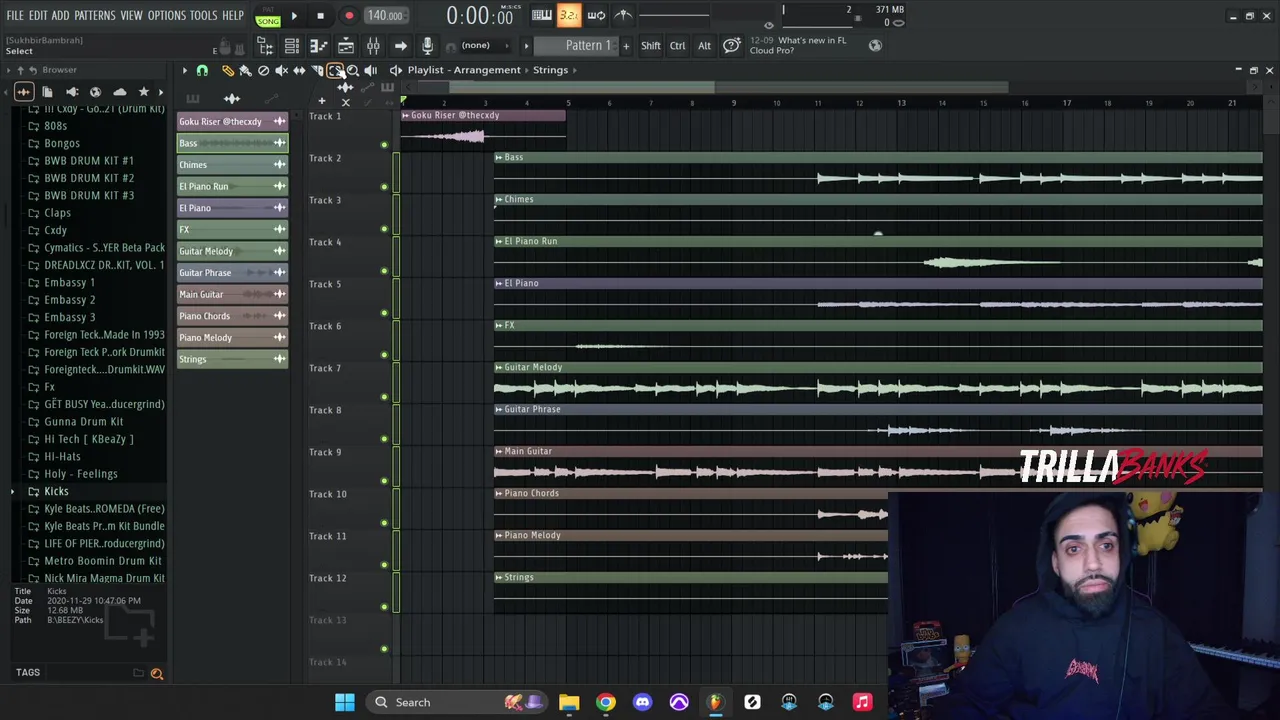Click the transport Record button
This screenshot has height=720, width=1280.
click(x=349, y=16)
